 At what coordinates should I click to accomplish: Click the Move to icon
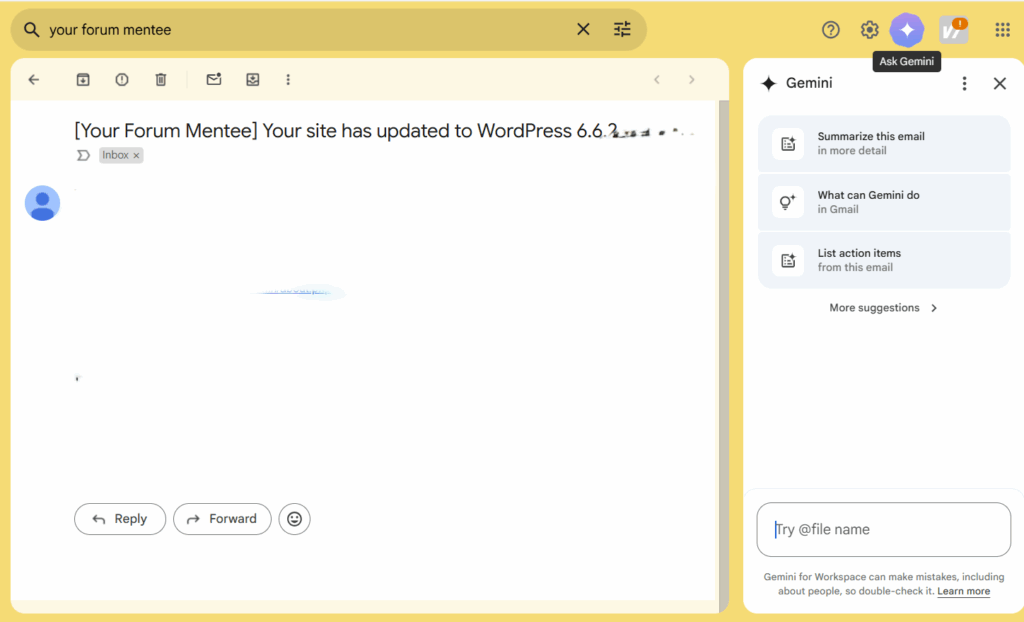coord(253,80)
